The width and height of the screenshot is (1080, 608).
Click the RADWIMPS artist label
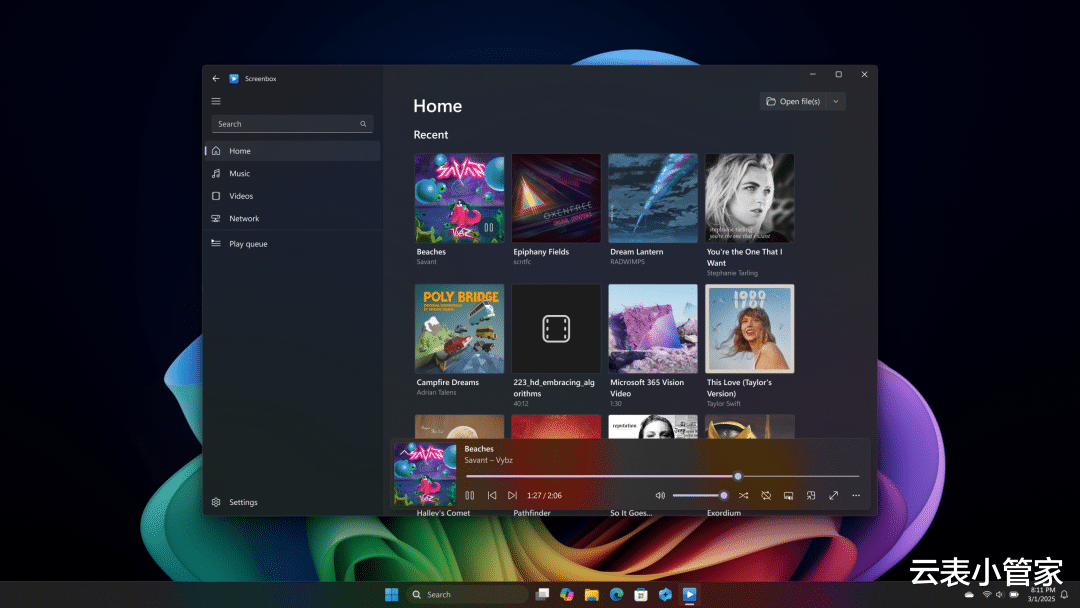[627, 262]
